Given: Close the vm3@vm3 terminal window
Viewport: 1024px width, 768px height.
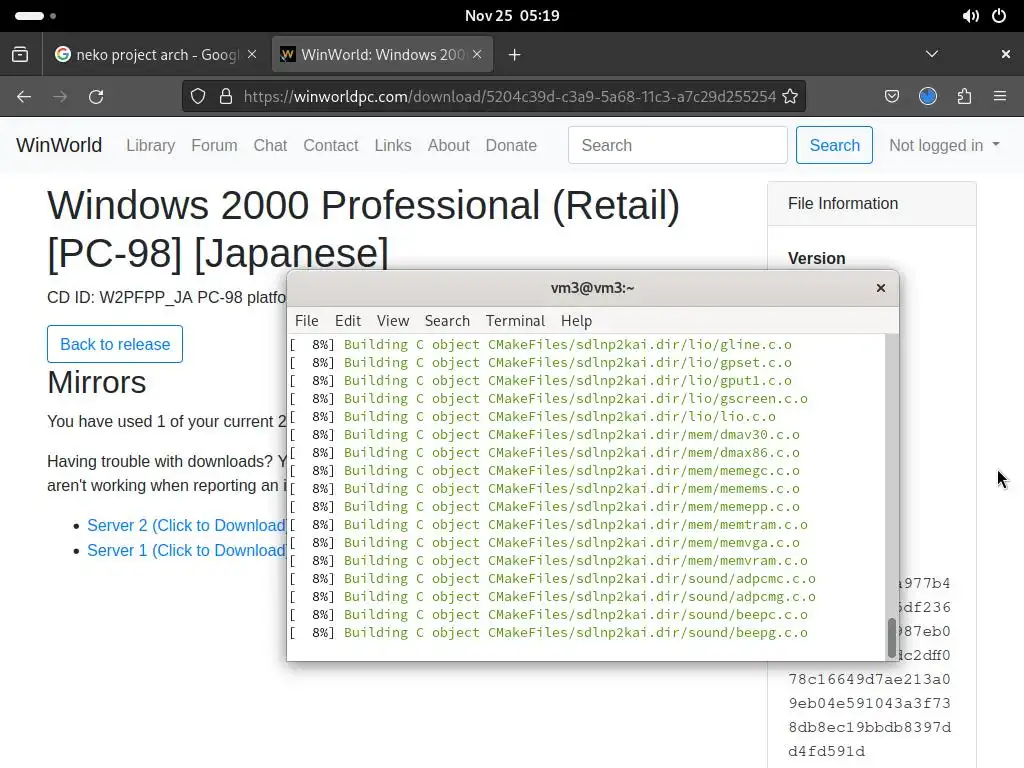Looking at the screenshot, I should pos(880,288).
